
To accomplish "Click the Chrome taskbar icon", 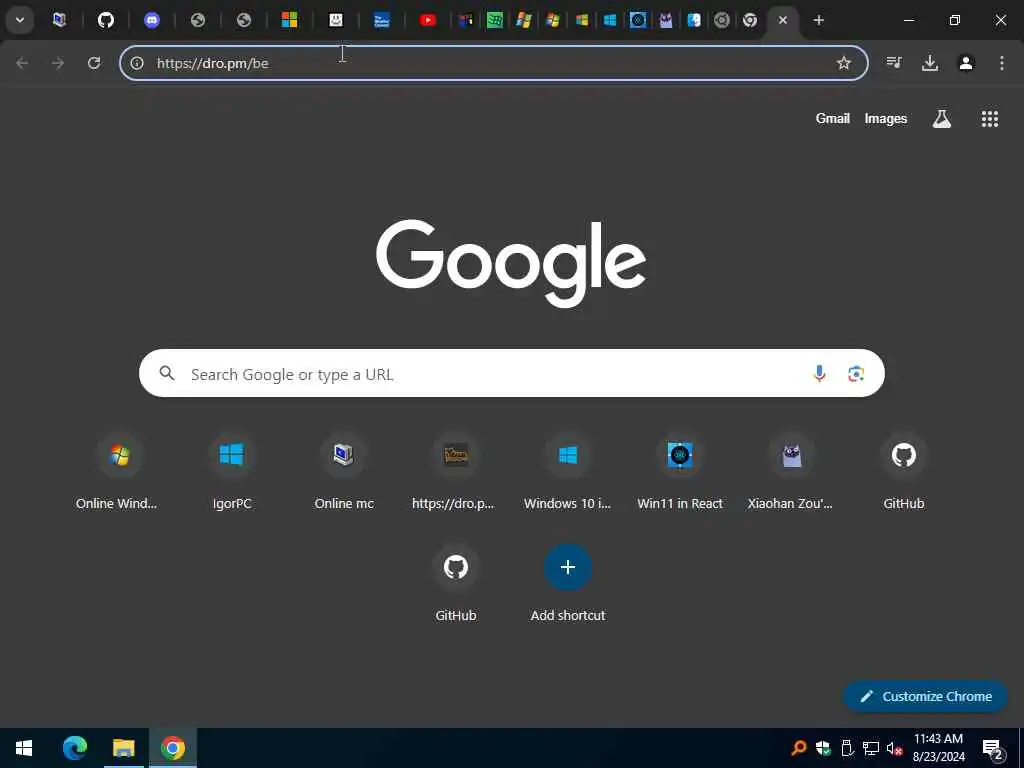I will [x=172, y=748].
